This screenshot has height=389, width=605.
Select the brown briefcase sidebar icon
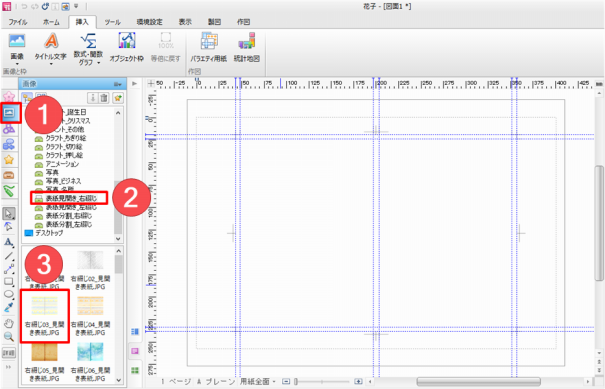[x=9, y=175]
